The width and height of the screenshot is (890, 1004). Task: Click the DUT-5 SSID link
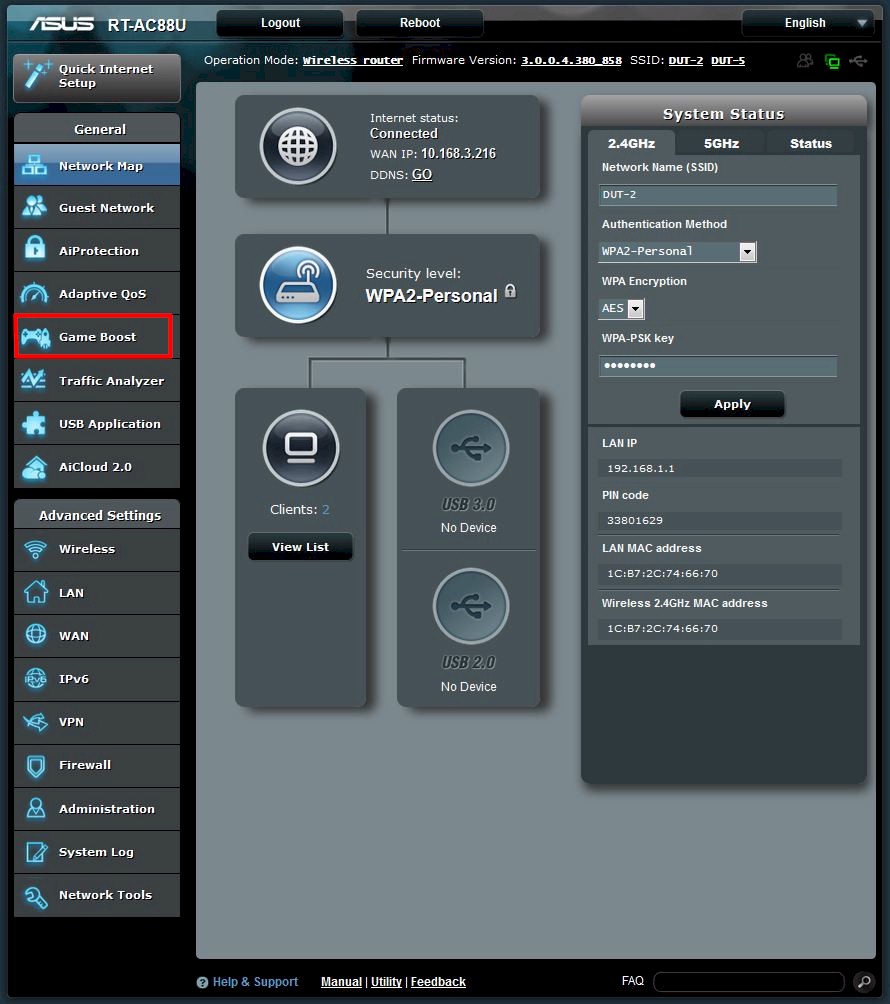pyautogui.click(x=728, y=60)
